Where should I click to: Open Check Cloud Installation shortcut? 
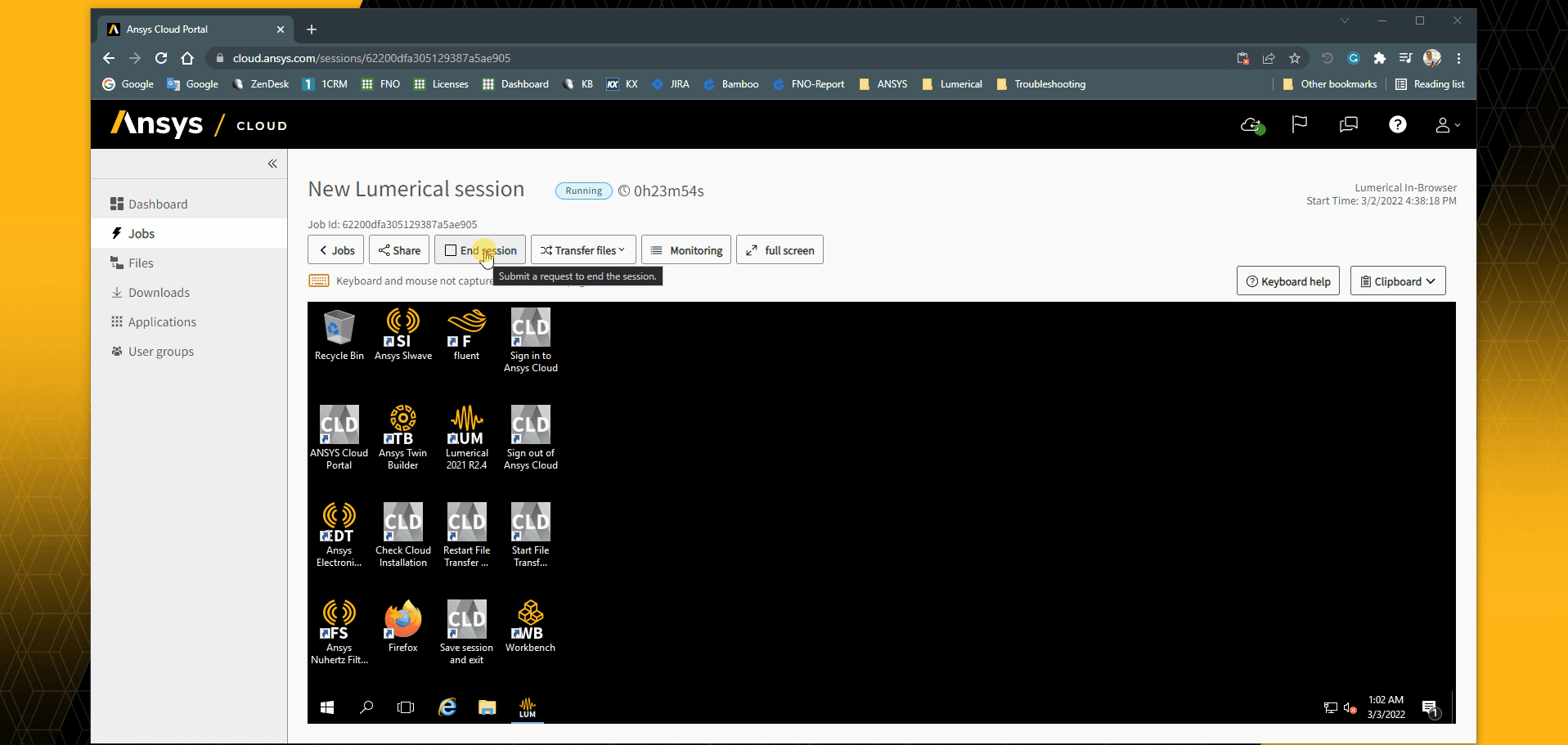pos(402,535)
